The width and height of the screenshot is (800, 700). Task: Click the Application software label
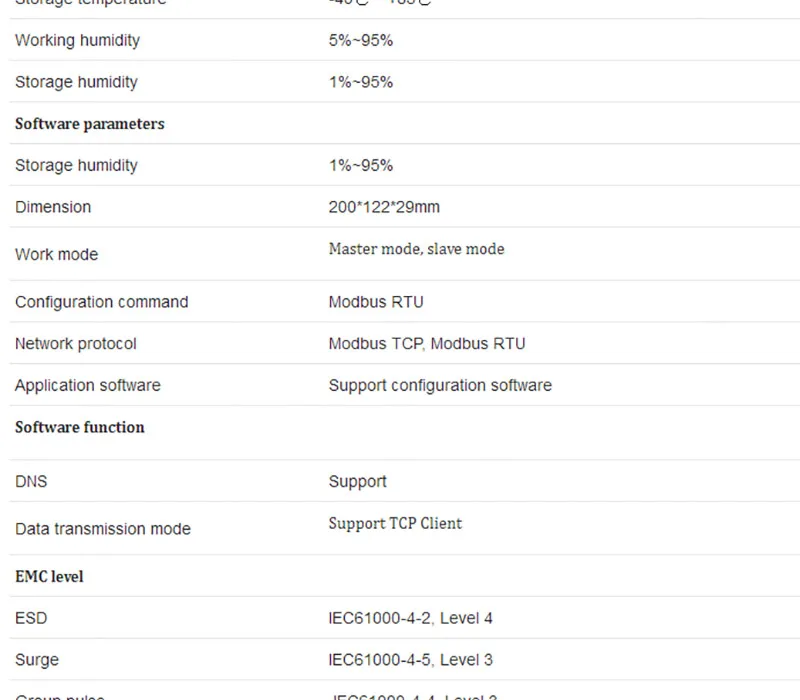point(88,386)
